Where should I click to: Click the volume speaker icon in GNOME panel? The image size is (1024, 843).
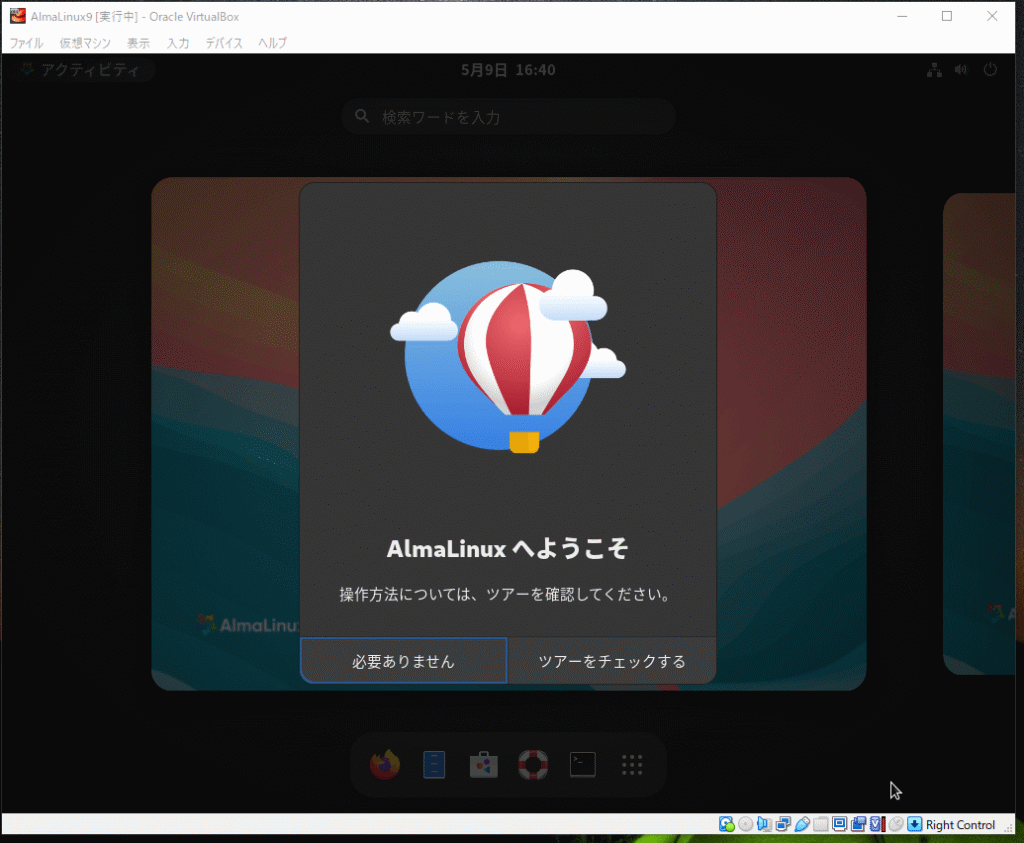point(961,70)
